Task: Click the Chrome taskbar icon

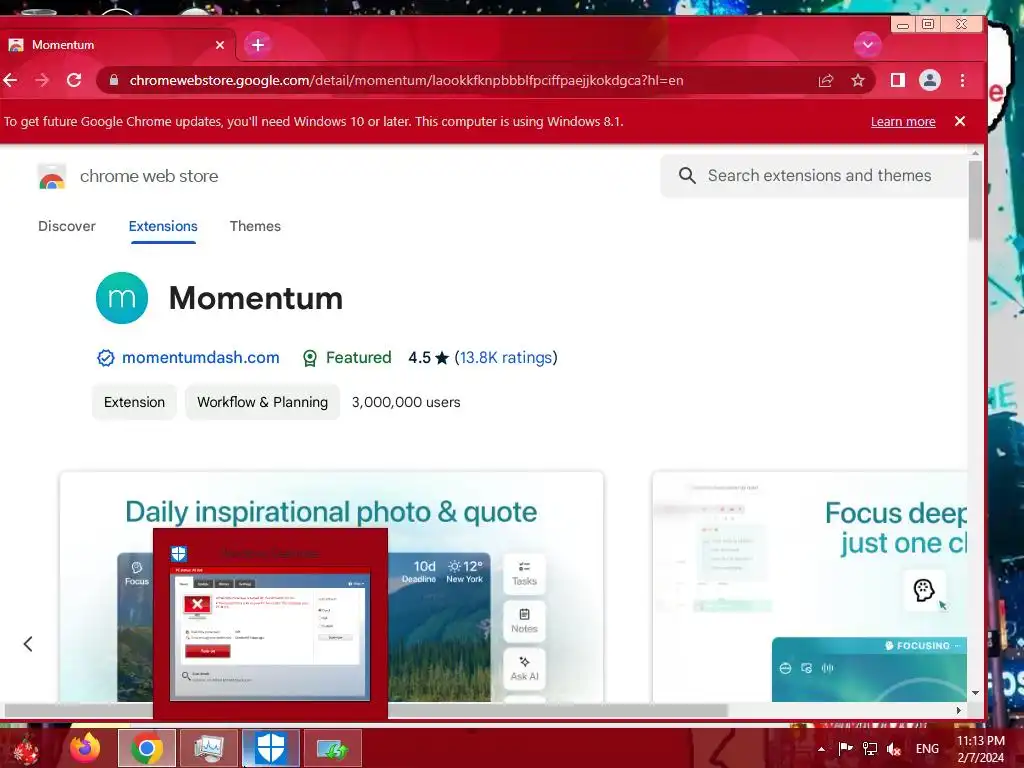Action: (147, 748)
